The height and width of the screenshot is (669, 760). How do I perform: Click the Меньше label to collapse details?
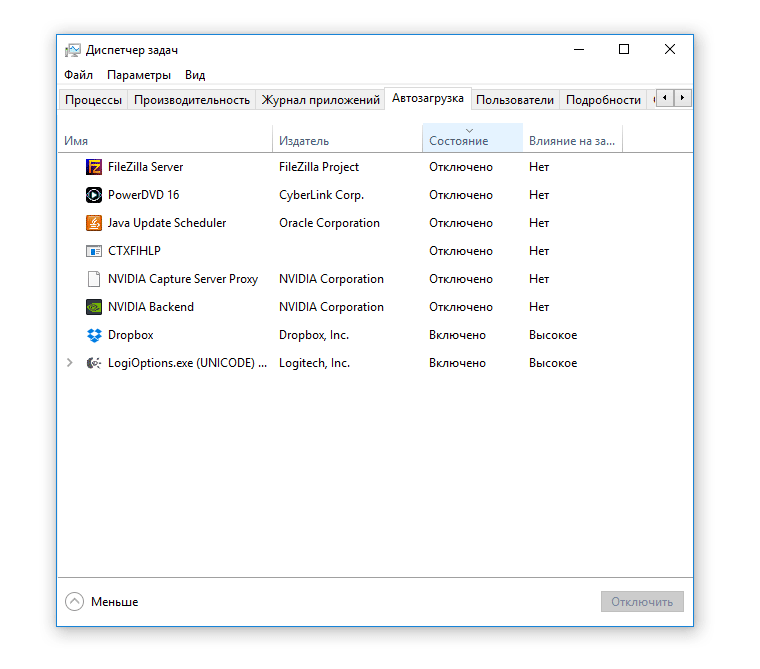pos(114,602)
